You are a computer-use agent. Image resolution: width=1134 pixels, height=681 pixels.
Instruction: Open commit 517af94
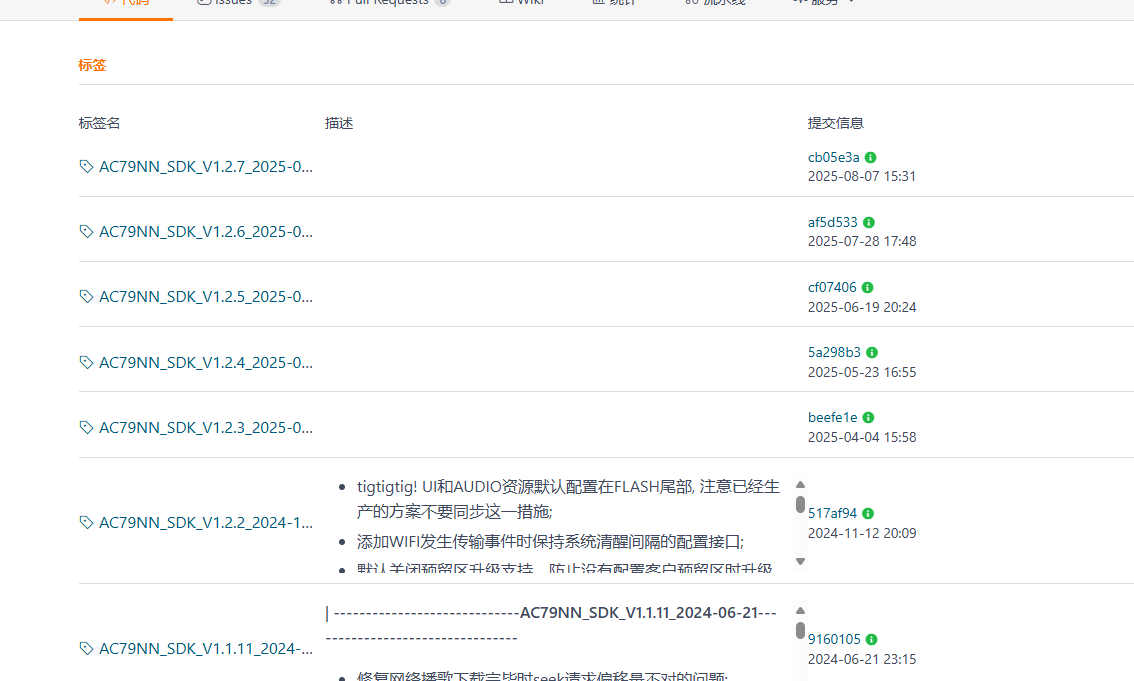pyautogui.click(x=832, y=513)
